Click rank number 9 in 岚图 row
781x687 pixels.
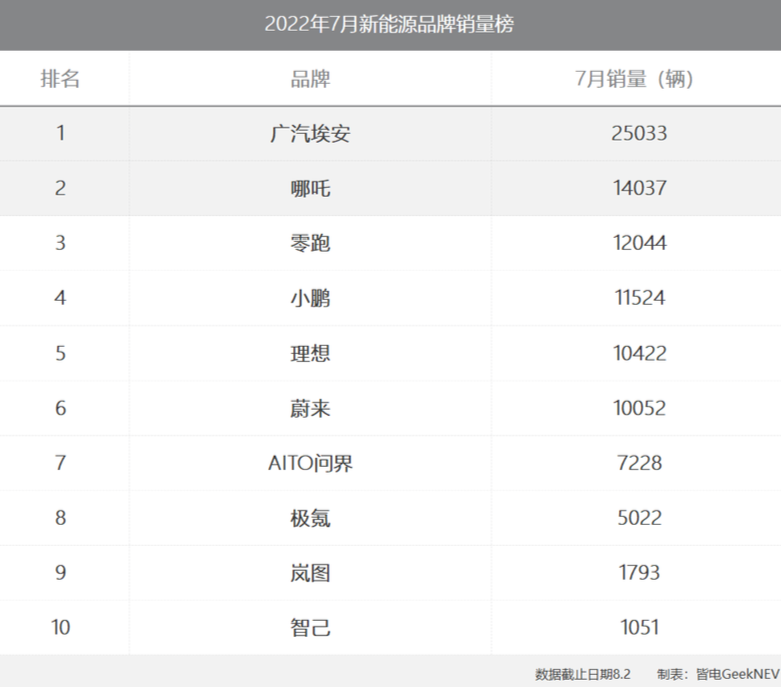pos(60,572)
